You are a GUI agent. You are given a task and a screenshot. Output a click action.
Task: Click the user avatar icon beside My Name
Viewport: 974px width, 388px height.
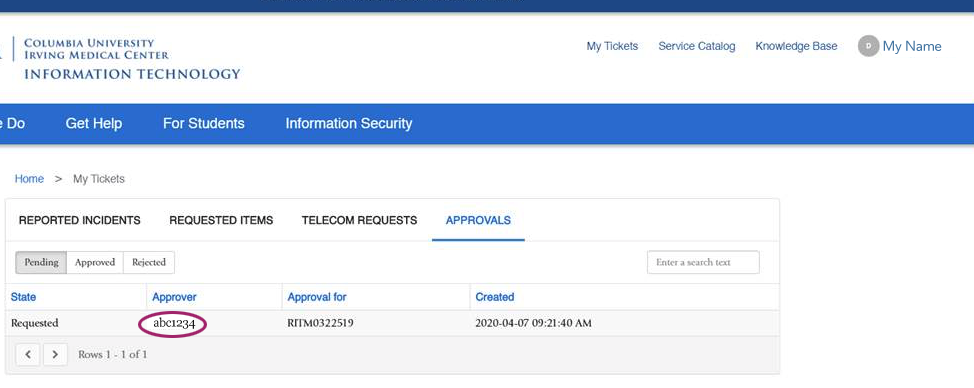click(868, 46)
